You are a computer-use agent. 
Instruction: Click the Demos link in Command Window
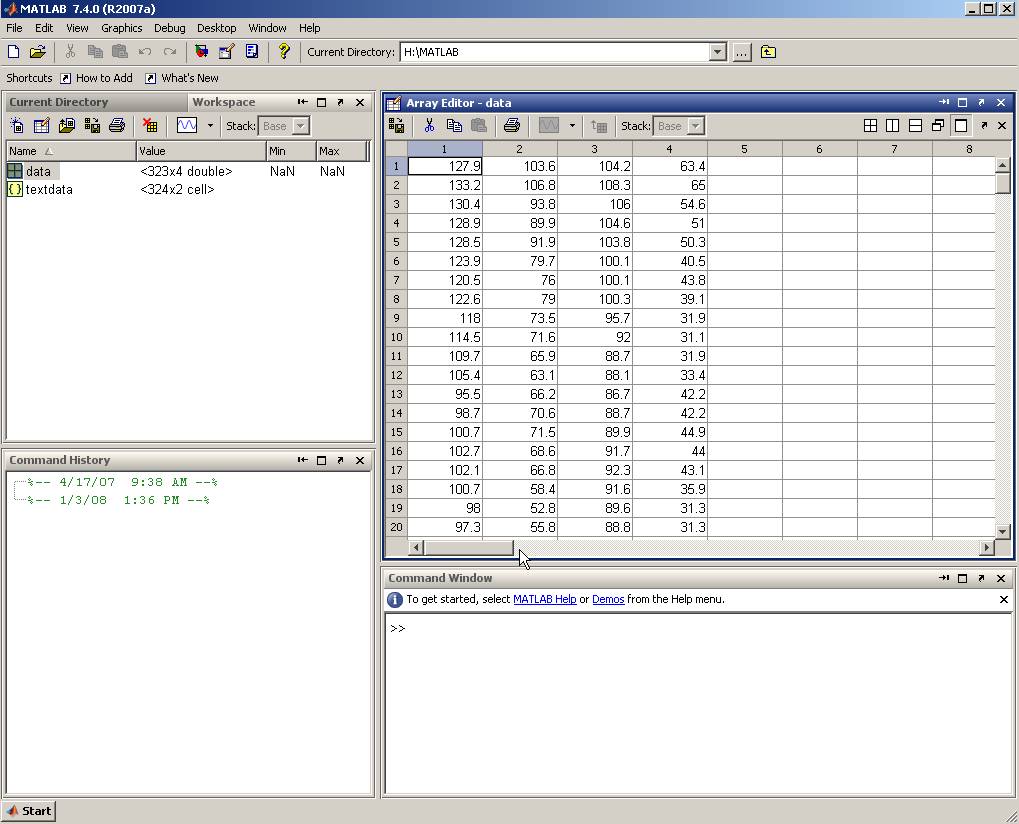pyautogui.click(x=609, y=599)
